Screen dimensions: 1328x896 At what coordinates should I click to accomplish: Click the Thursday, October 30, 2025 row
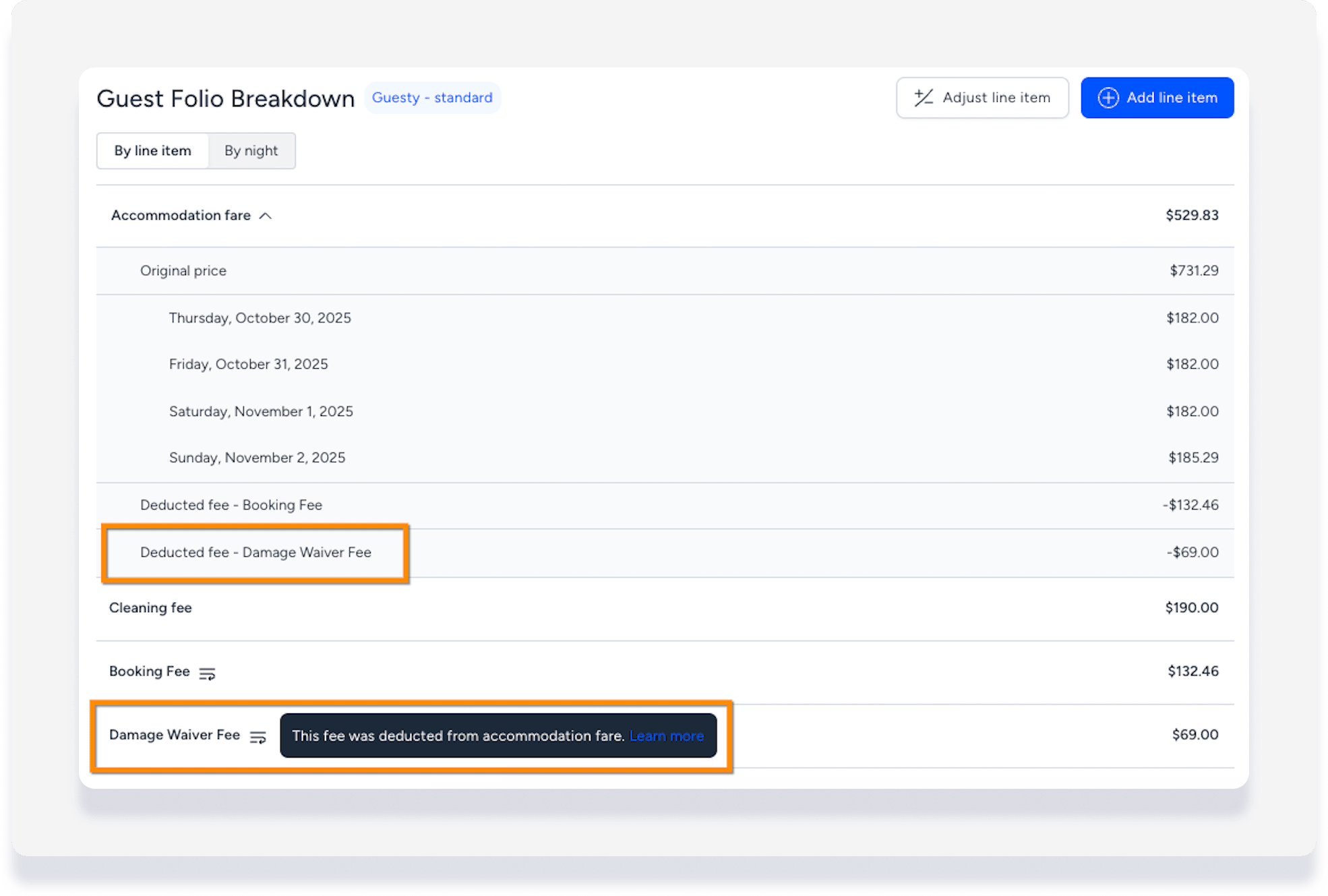click(260, 318)
